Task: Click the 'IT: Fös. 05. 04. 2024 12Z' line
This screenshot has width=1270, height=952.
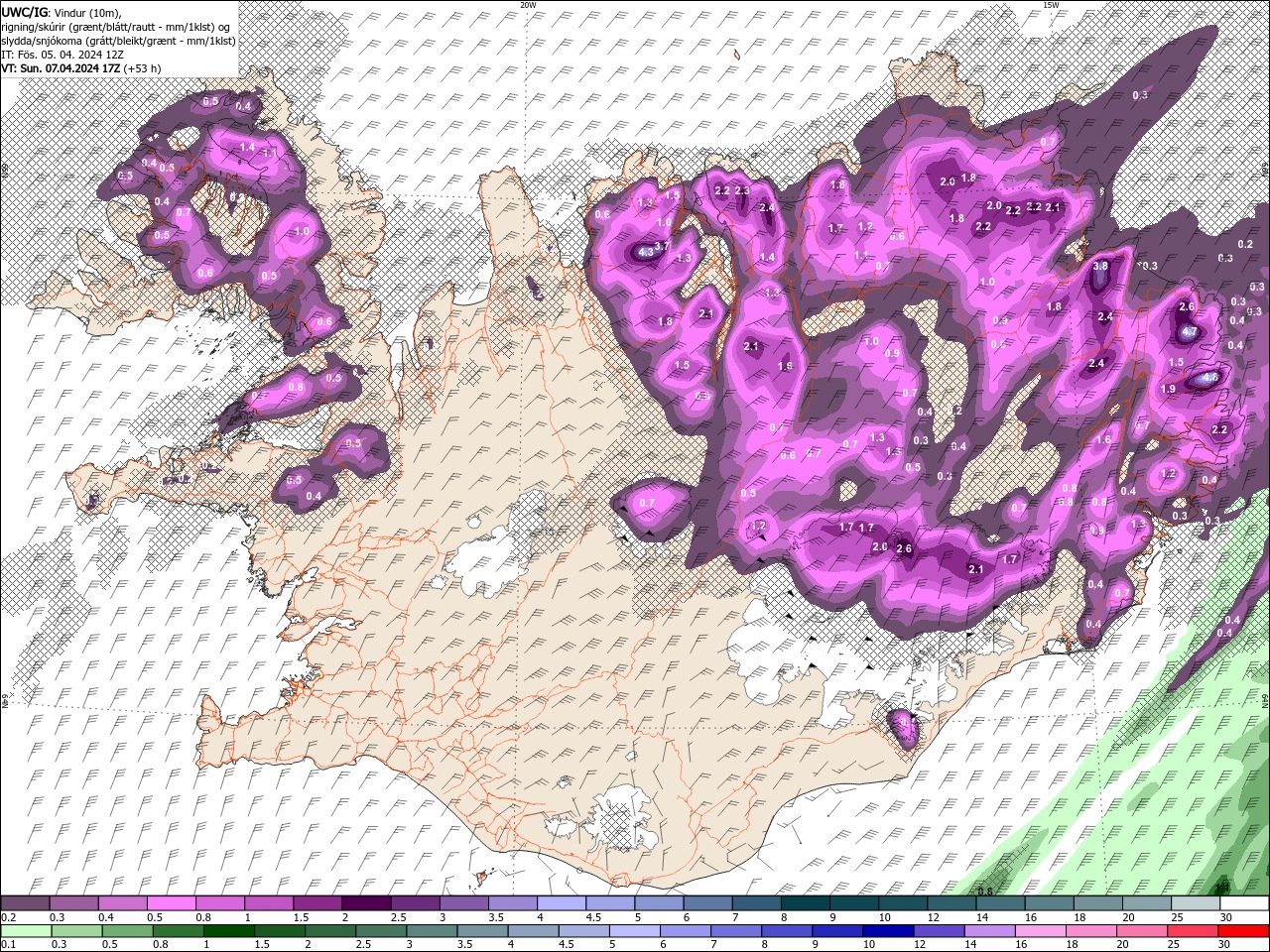Action: 62,55
